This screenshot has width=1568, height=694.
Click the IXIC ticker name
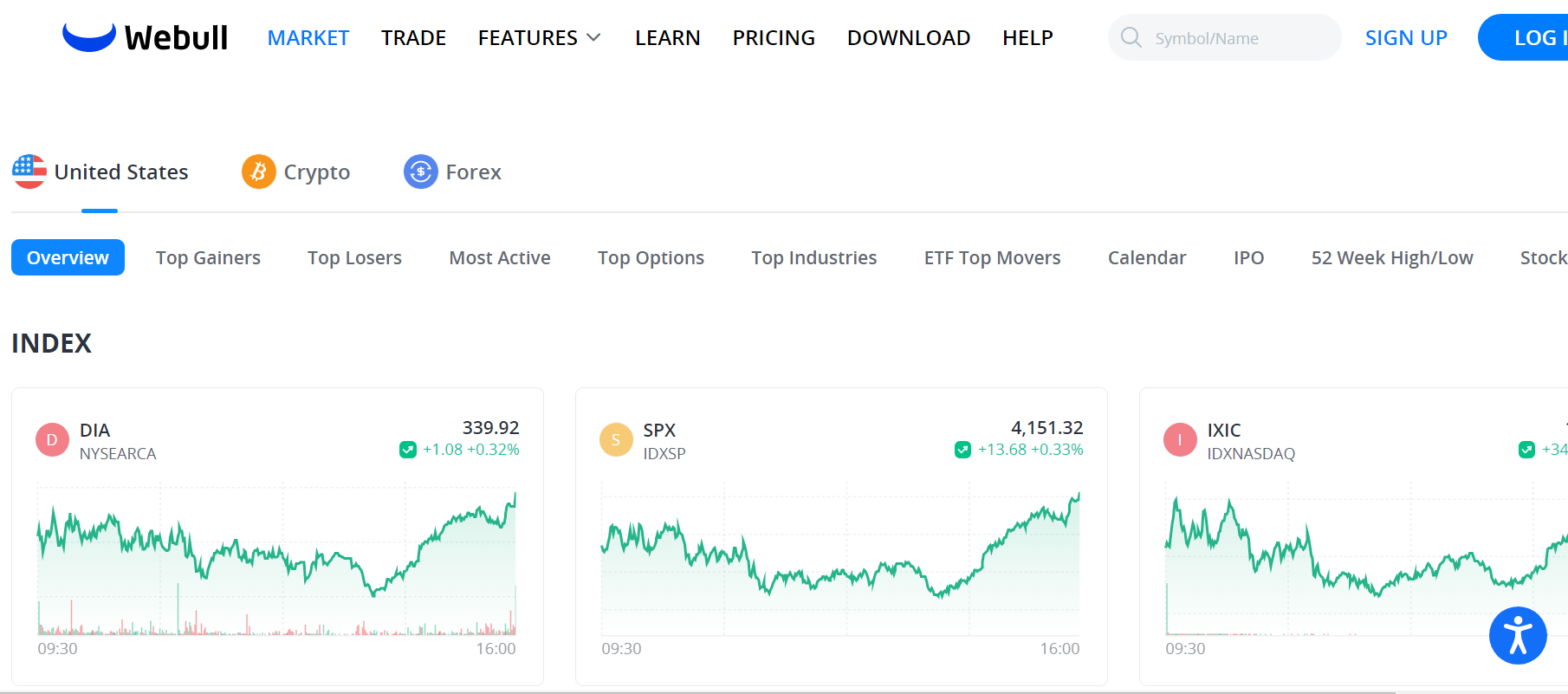tap(1224, 430)
